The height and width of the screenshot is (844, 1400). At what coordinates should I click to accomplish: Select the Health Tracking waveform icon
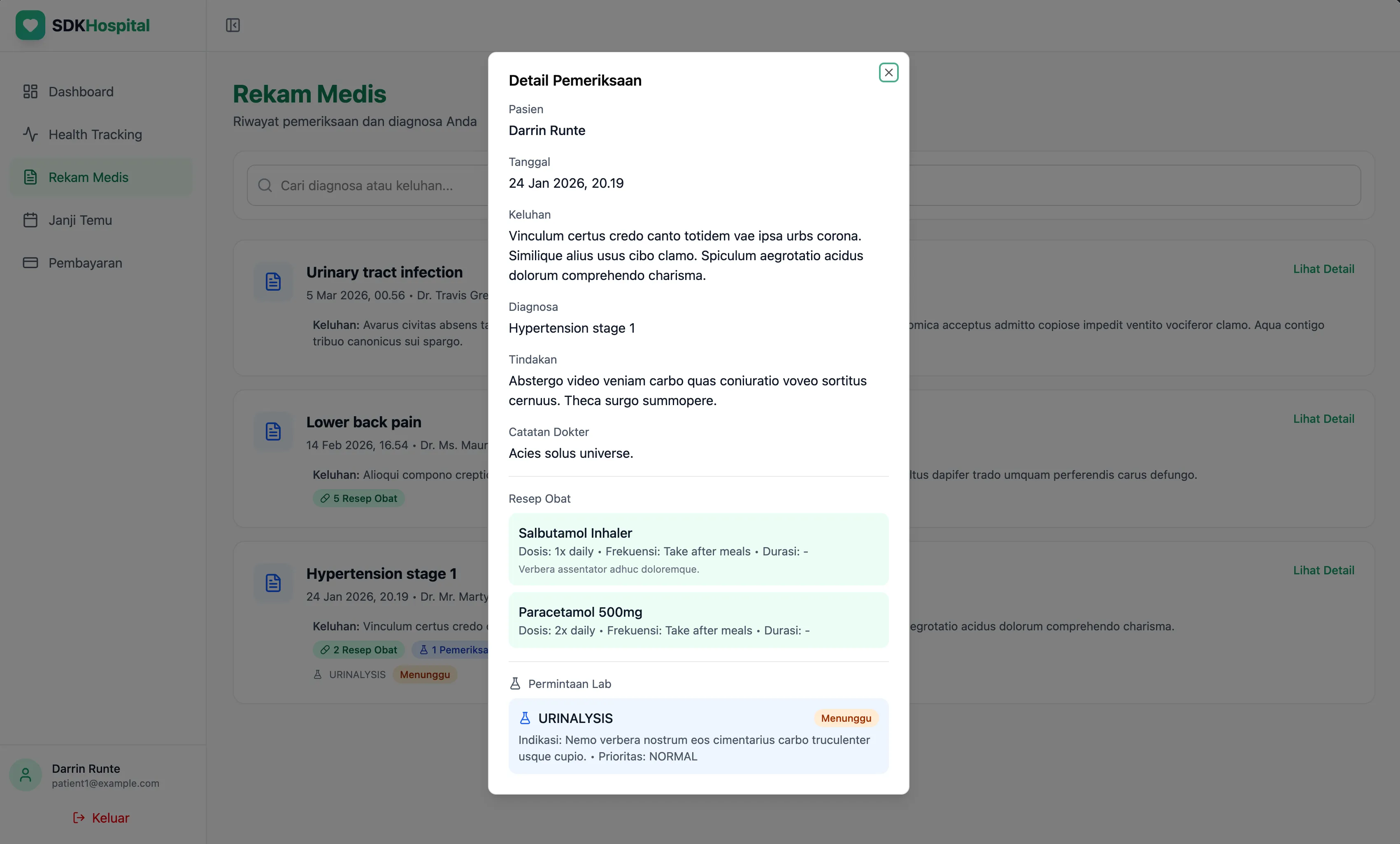[x=30, y=135]
